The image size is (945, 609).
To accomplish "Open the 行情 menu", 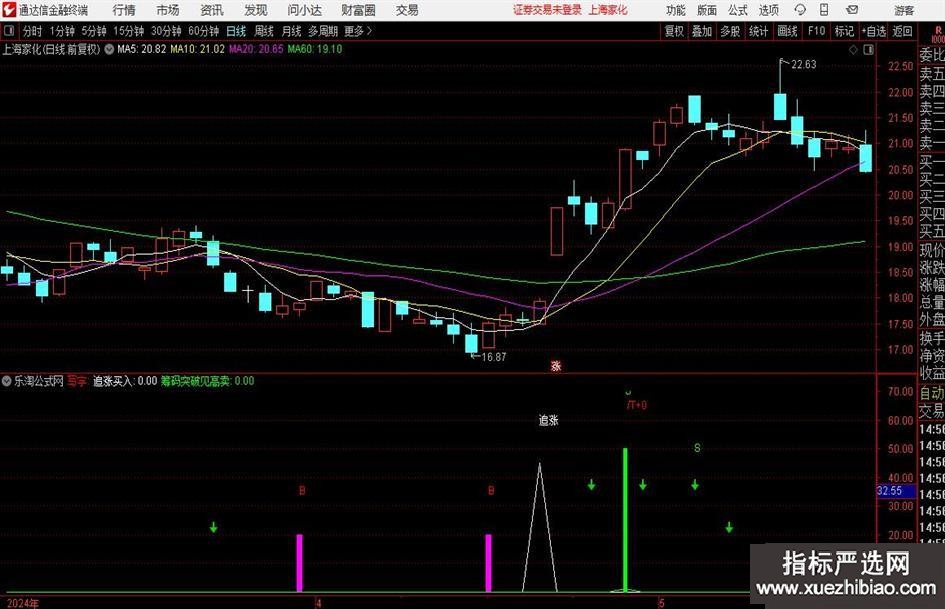I will [x=124, y=10].
